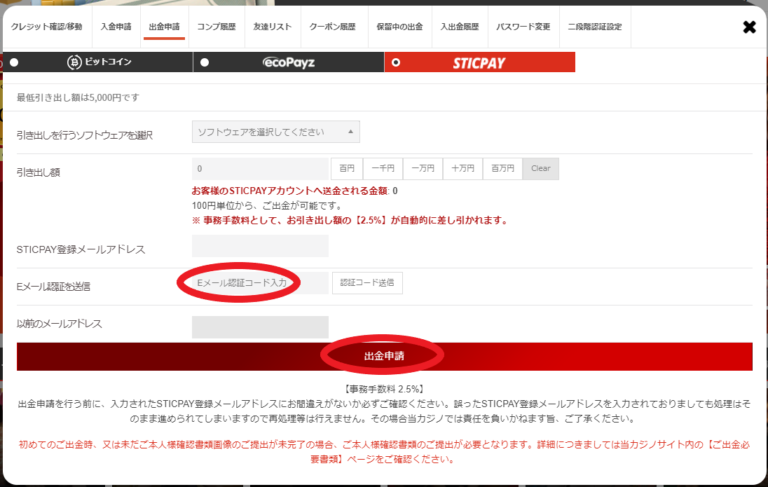Screen dimensions: 768x487
Task: Switch to the 出金申請 tab
Action: 164,26
